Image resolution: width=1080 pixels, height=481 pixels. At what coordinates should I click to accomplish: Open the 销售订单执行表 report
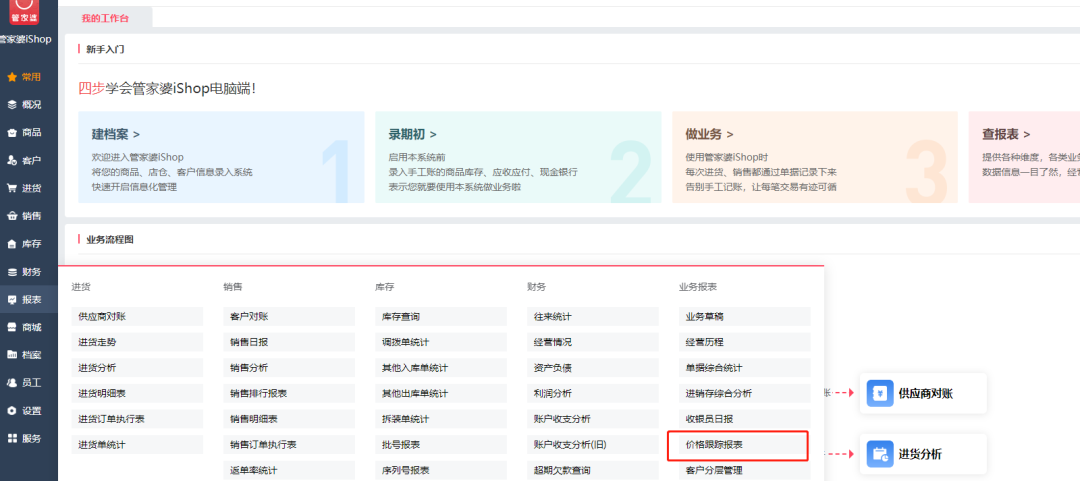click(x=289, y=444)
